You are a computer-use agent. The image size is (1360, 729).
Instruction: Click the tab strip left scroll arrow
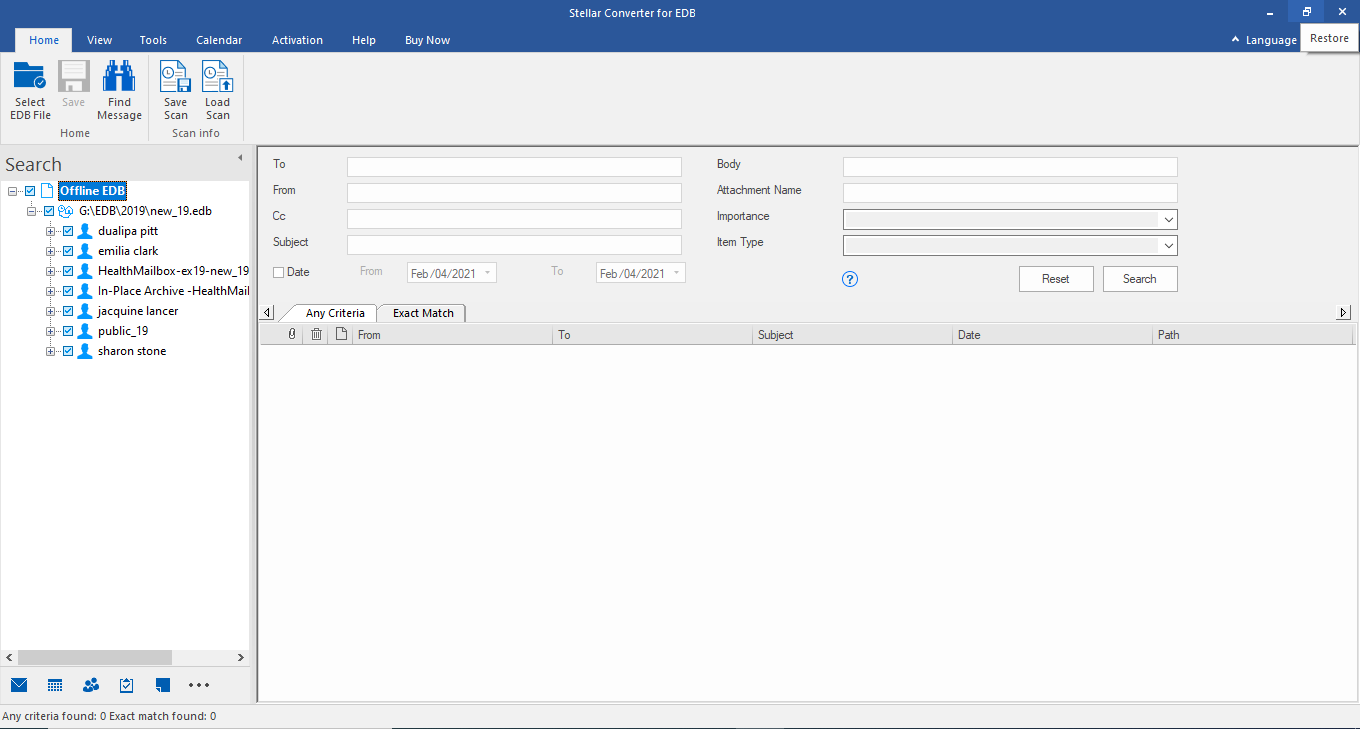click(267, 313)
